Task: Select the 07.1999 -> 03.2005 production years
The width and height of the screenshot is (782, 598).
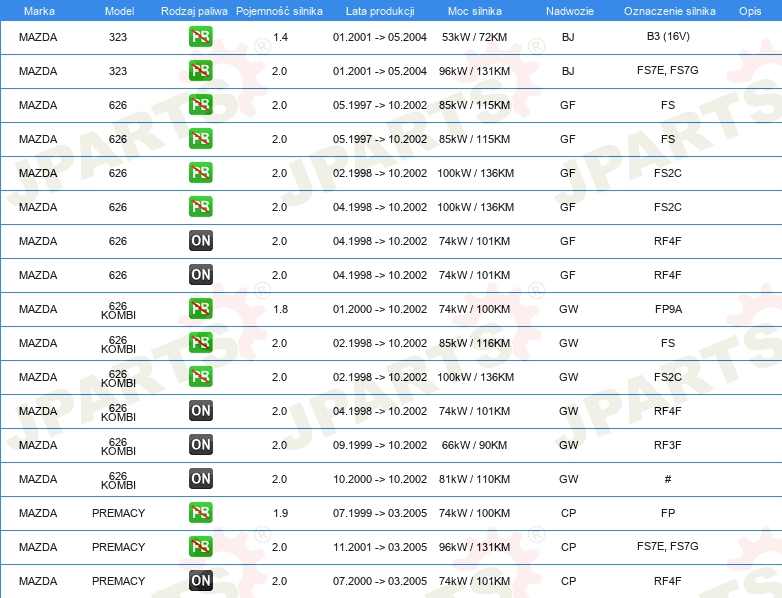Action: point(380,513)
